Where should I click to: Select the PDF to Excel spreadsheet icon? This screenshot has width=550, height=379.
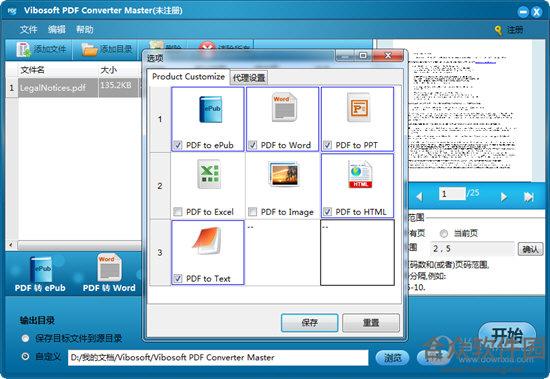(209, 174)
